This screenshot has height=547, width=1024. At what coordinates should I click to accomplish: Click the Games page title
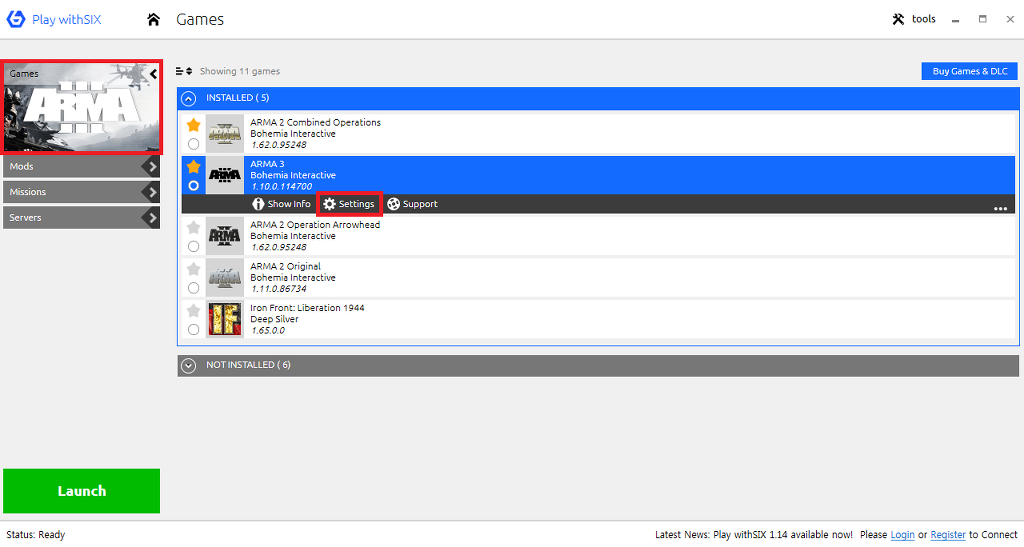(x=200, y=20)
